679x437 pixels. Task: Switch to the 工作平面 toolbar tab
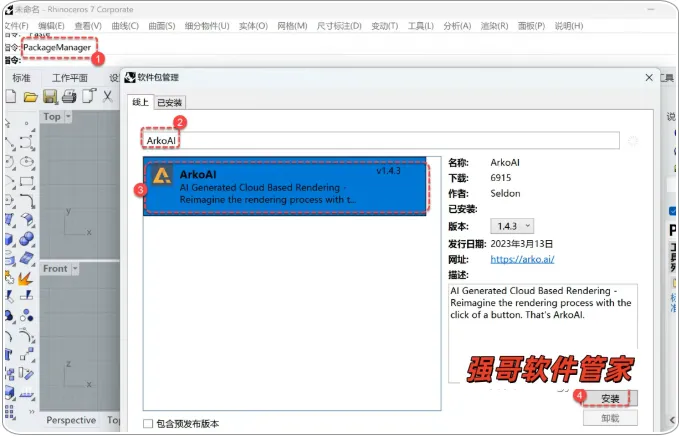coord(70,78)
